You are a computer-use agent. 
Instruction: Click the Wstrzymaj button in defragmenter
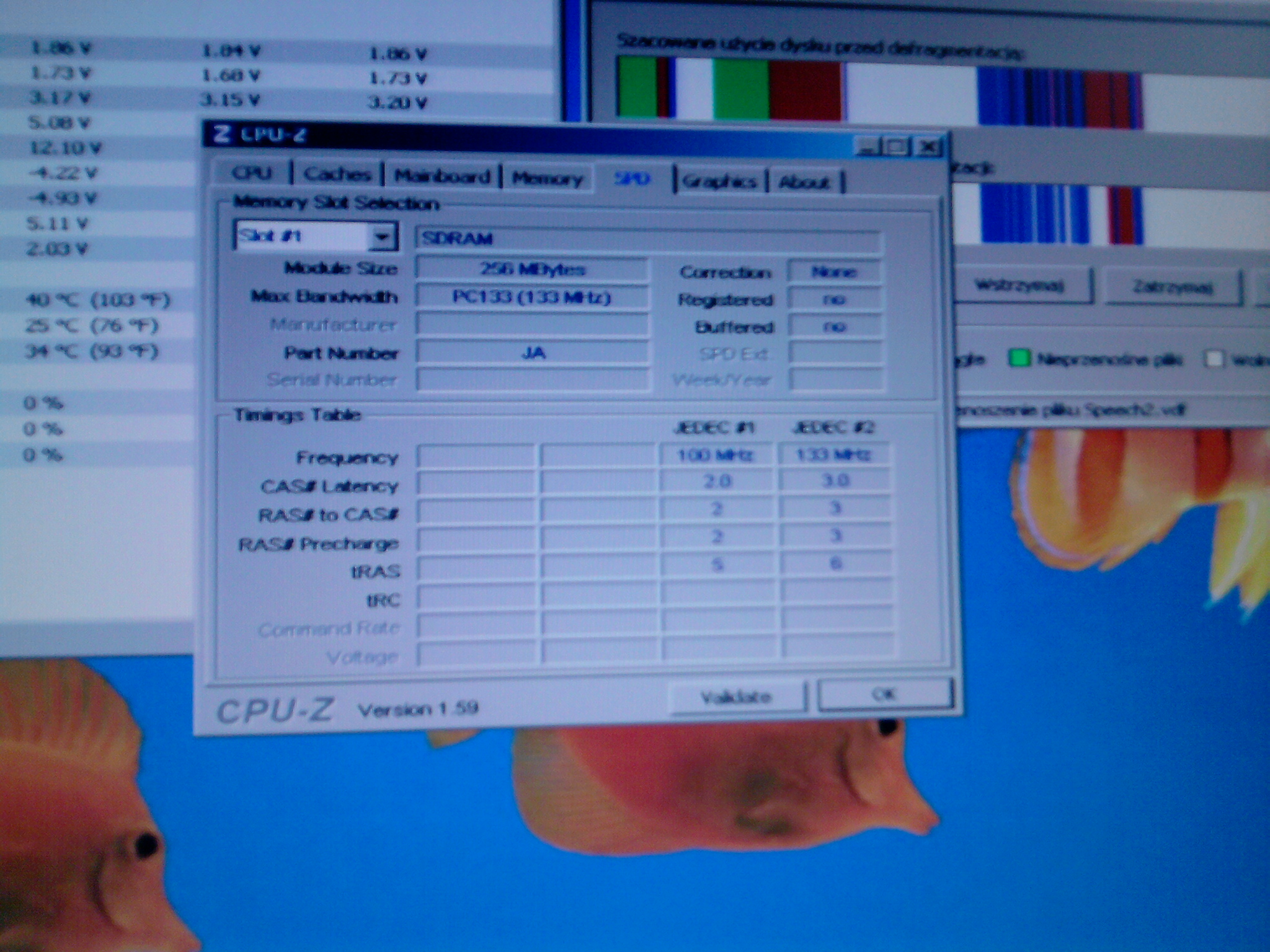[x=1019, y=286]
